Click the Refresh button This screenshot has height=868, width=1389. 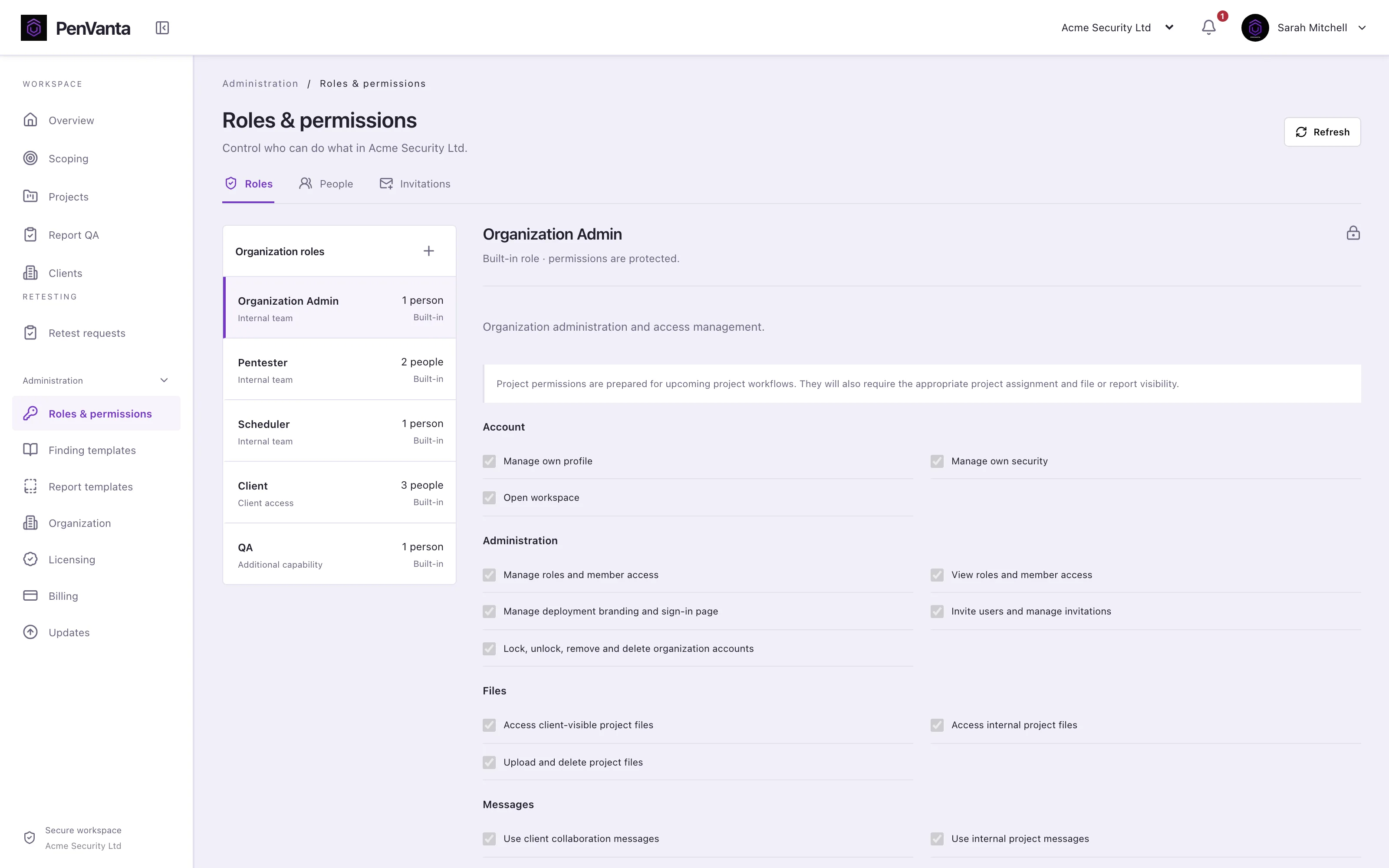tap(1322, 132)
